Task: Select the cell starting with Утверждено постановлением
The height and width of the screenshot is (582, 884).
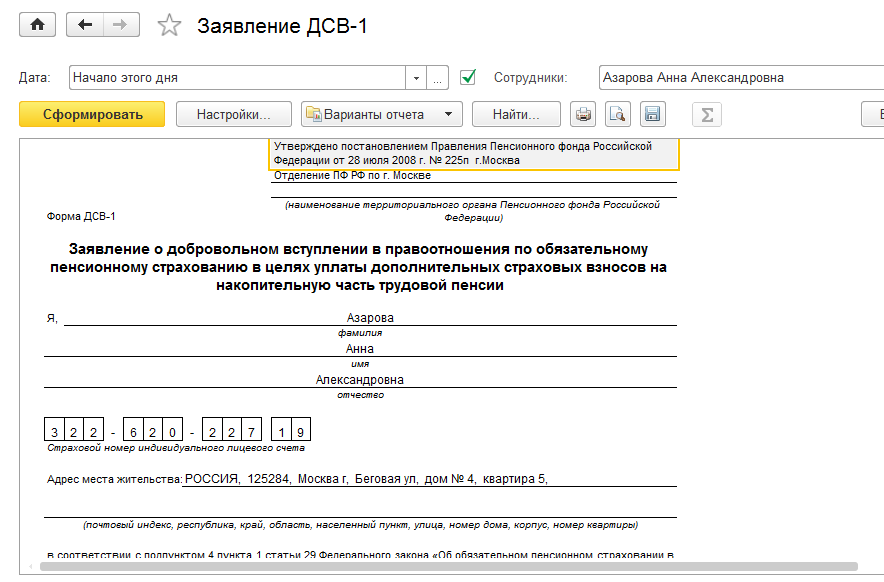Action: pyautogui.click(x=474, y=153)
